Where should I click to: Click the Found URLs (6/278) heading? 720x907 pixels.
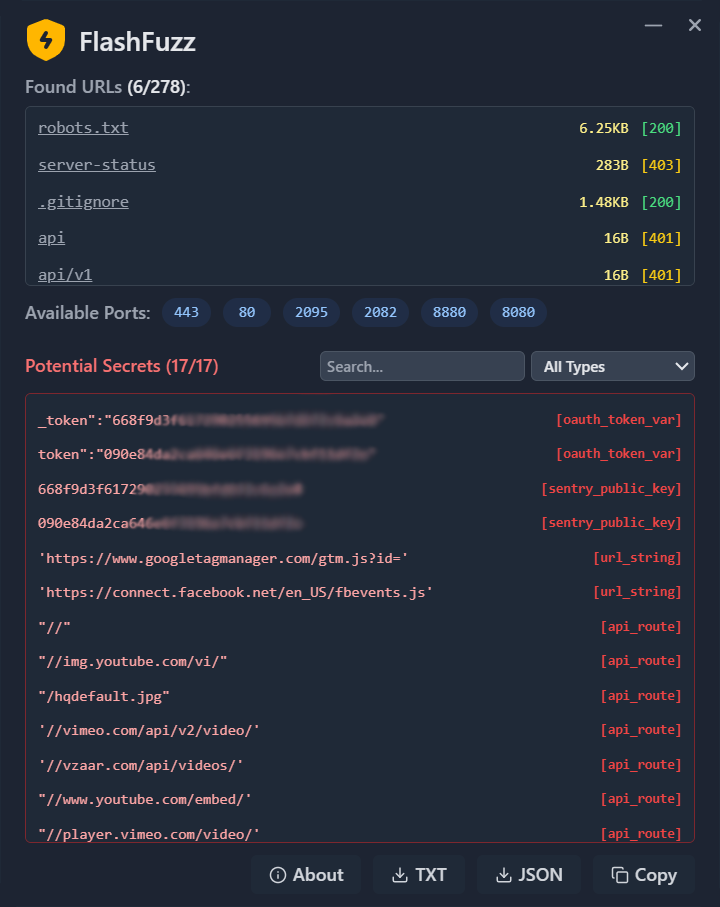click(108, 87)
